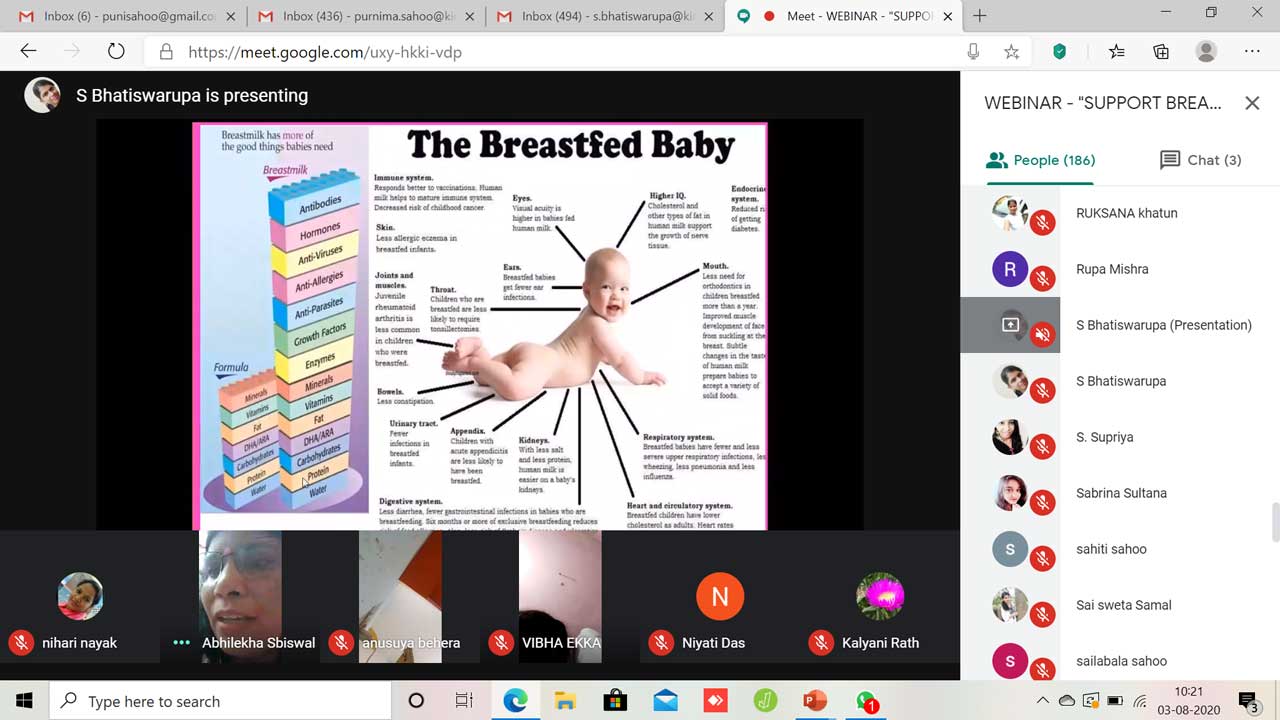The image size is (1280, 720).
Task: Open the browser collections icon
Action: 1161,52
